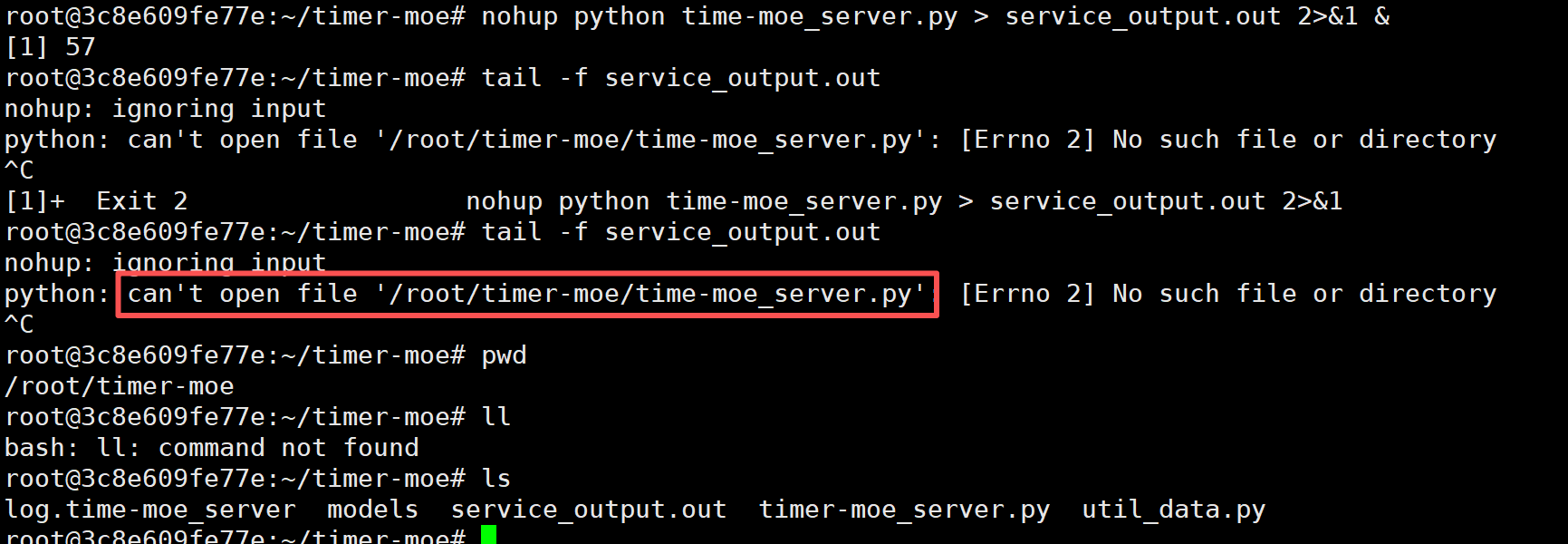Click the "^C" directly above the pwd prompt
The height and width of the screenshot is (544, 1568).
(19, 325)
